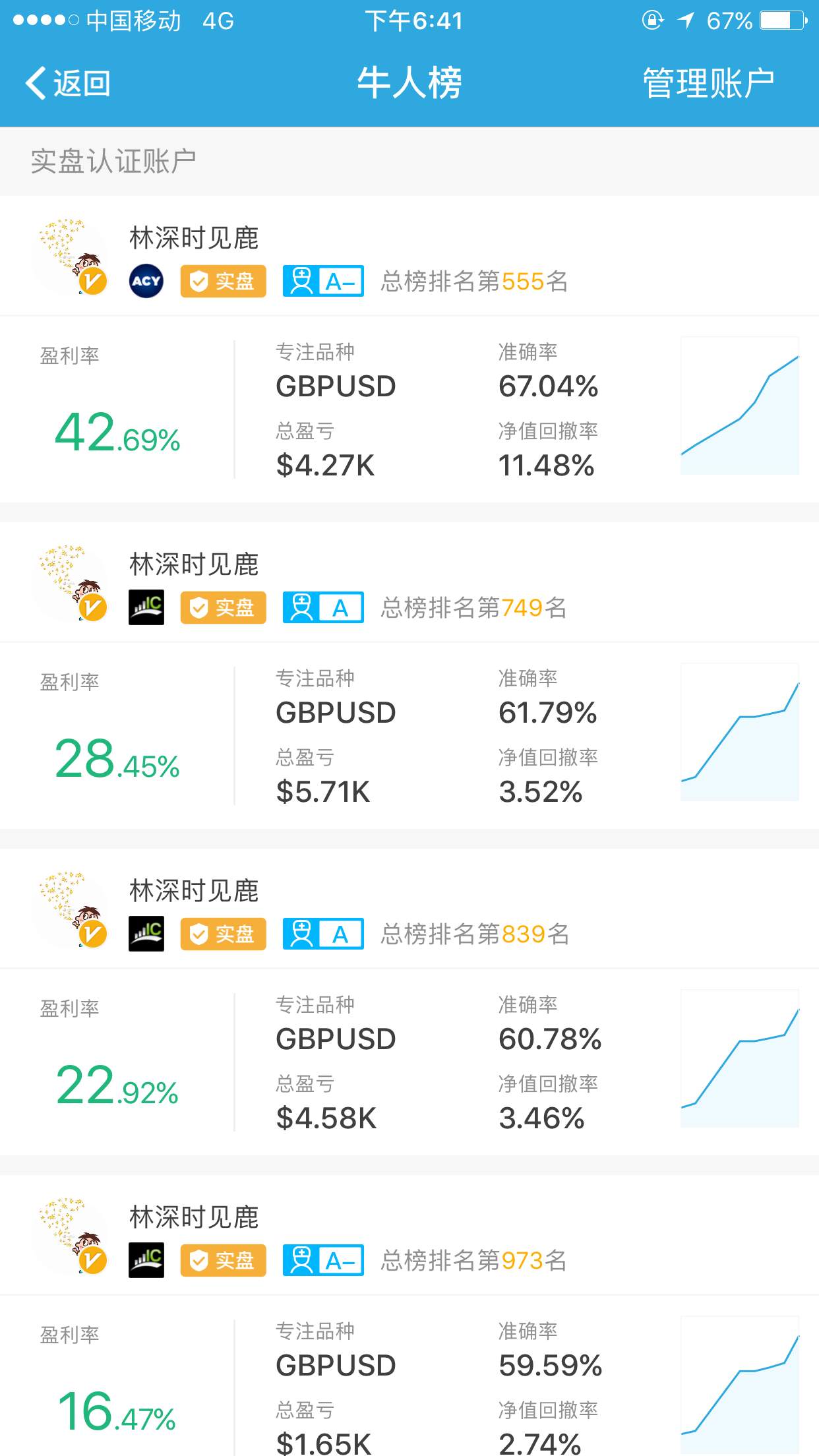
Task: Tap the 实盘 badge on rank 839 account
Action: pyautogui.click(x=223, y=934)
